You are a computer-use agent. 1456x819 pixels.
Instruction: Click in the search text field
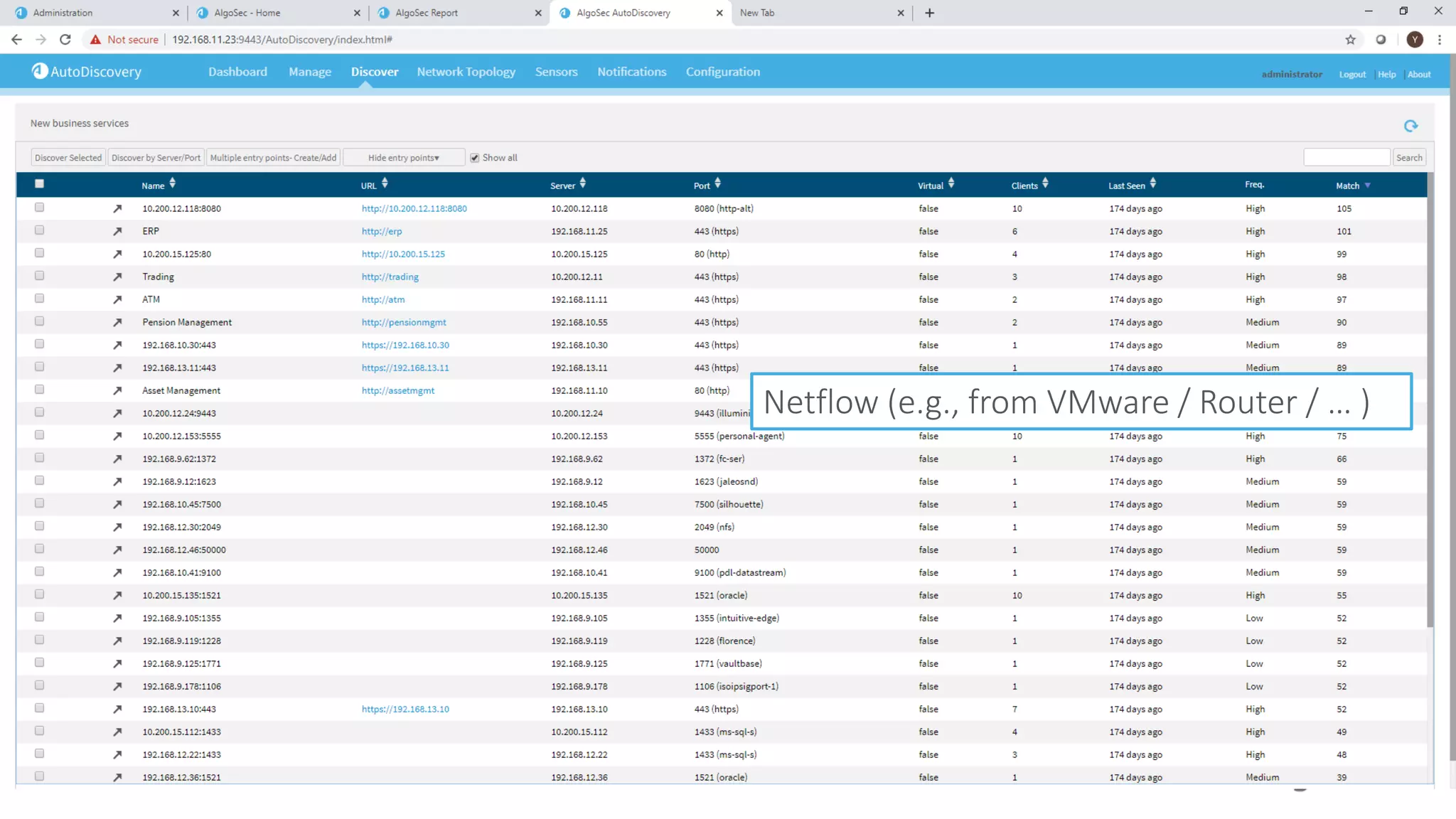[1347, 157]
